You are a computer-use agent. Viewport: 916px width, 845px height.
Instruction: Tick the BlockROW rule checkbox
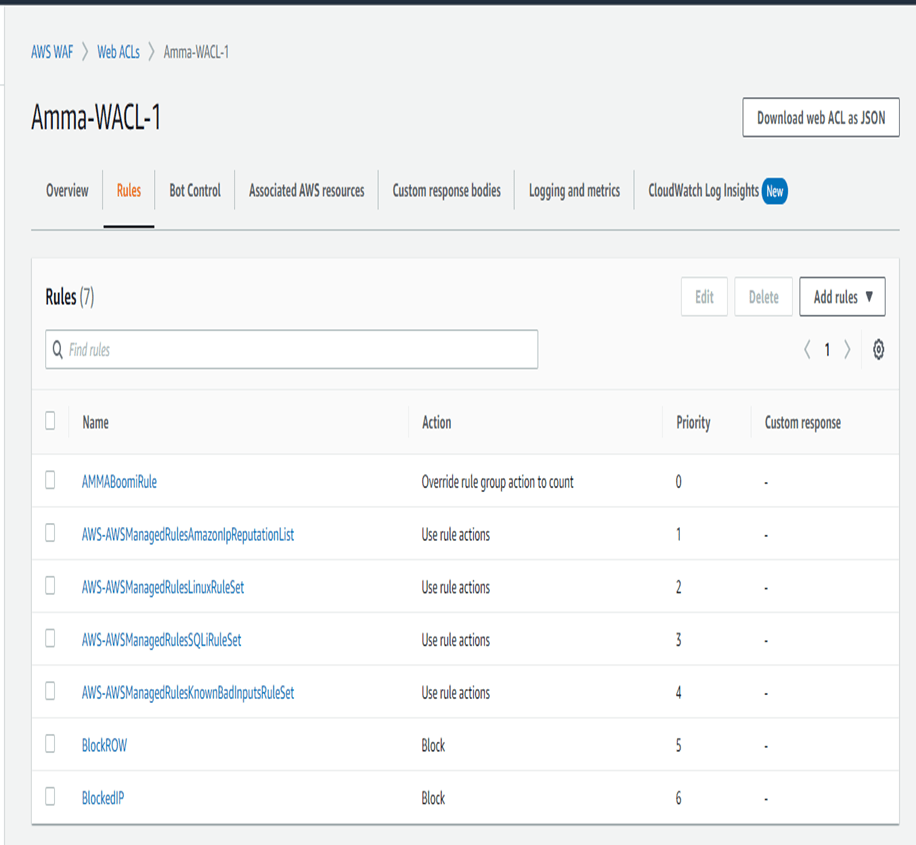tap(50, 744)
